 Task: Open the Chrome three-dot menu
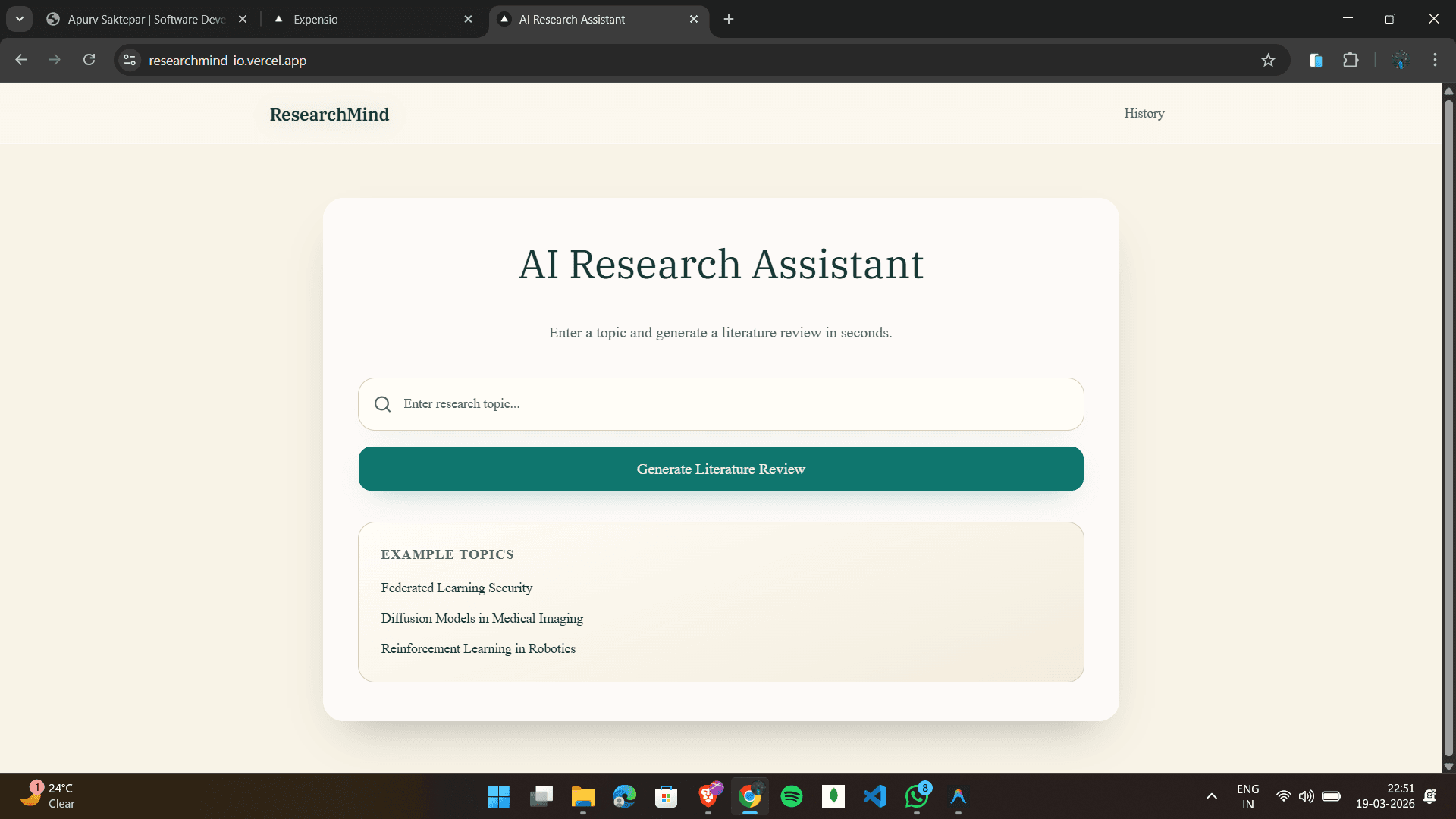(x=1435, y=60)
